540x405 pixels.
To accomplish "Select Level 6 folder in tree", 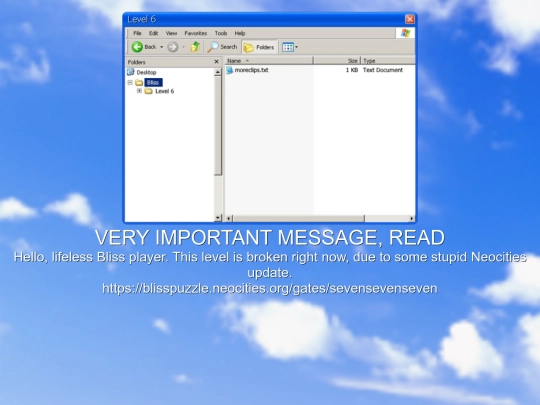I will (x=164, y=91).
